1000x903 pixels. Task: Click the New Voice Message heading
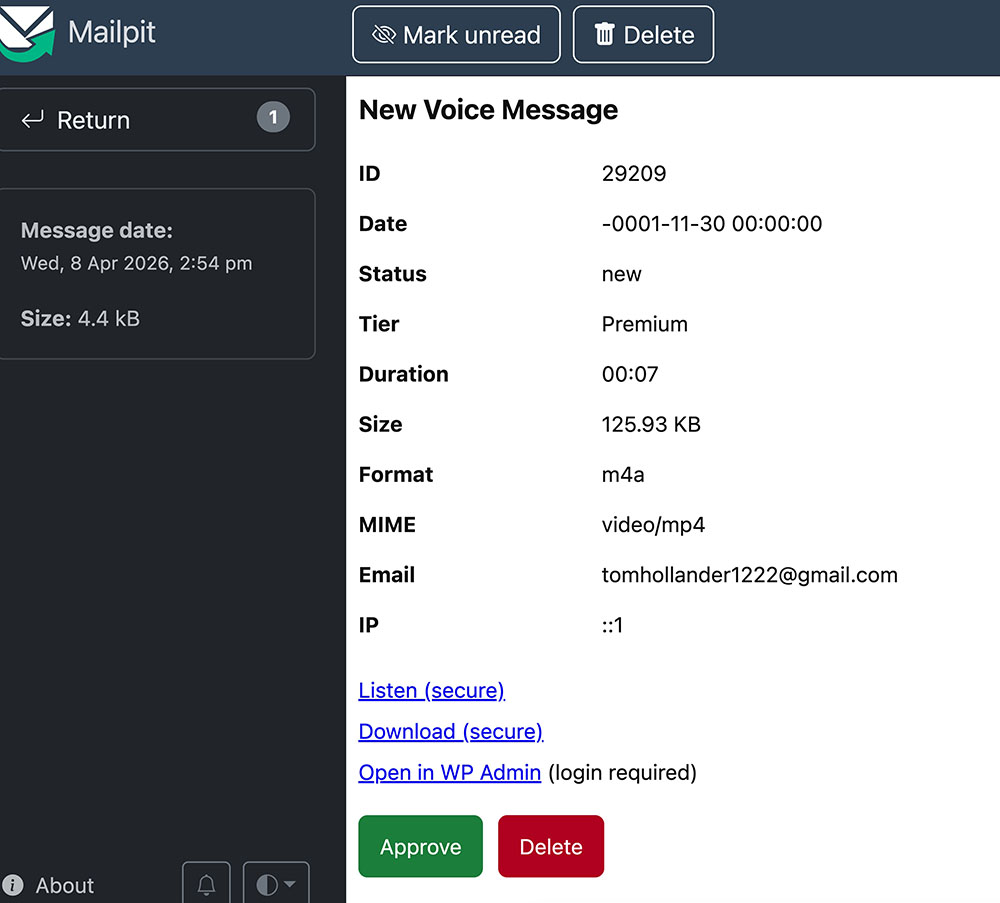[488, 110]
